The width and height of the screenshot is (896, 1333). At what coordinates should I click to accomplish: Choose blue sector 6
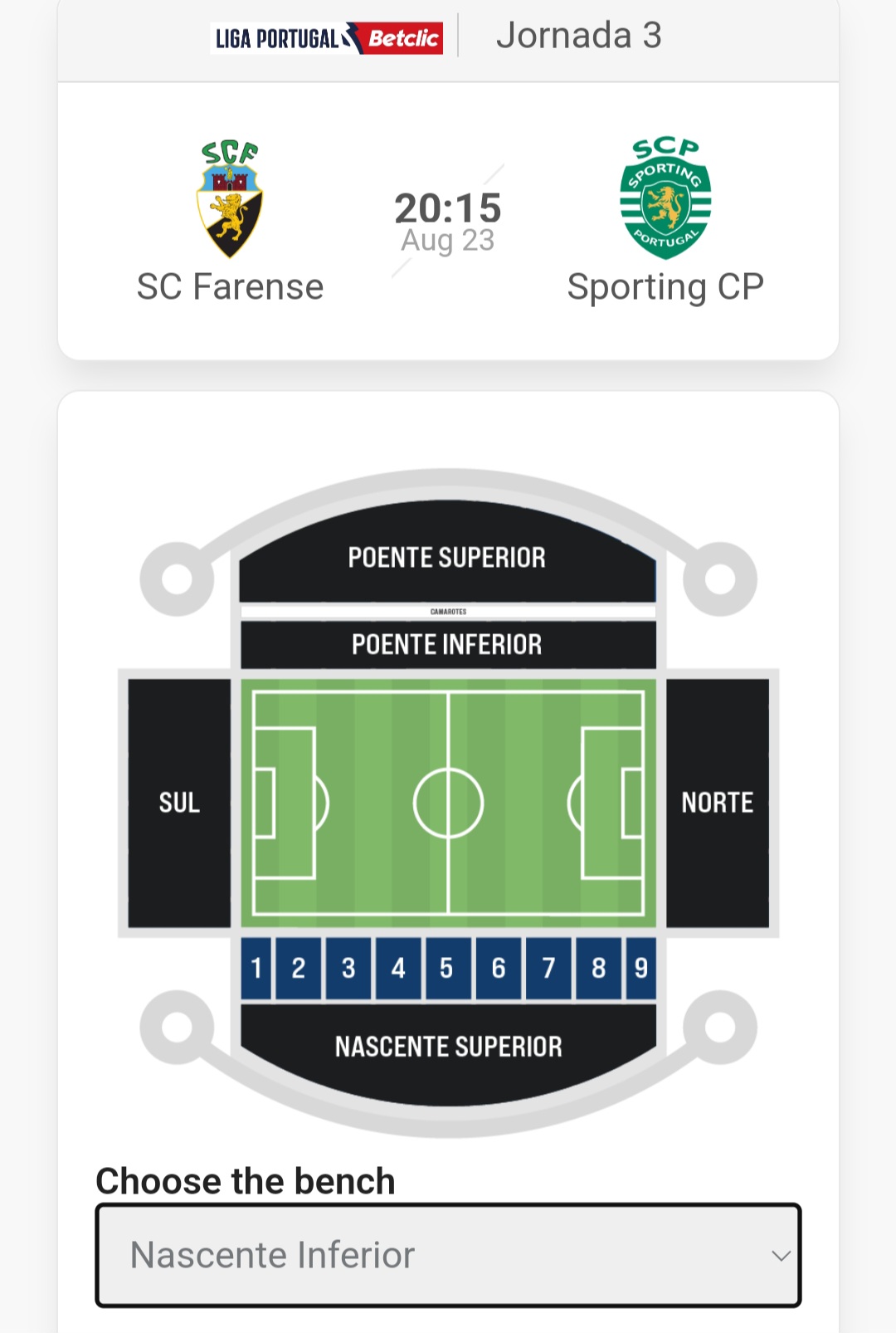click(499, 969)
